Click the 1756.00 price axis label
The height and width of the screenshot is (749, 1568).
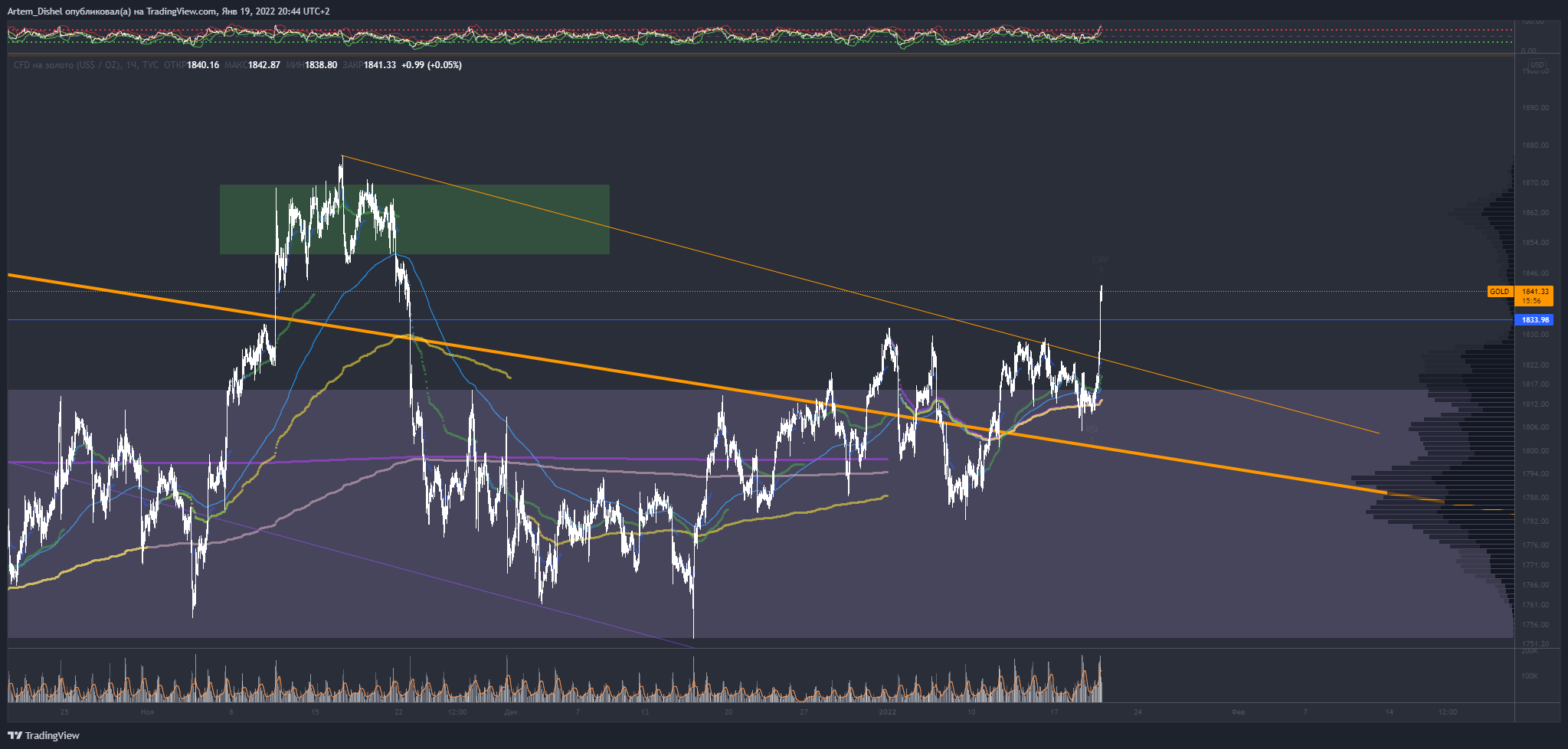tap(1535, 625)
